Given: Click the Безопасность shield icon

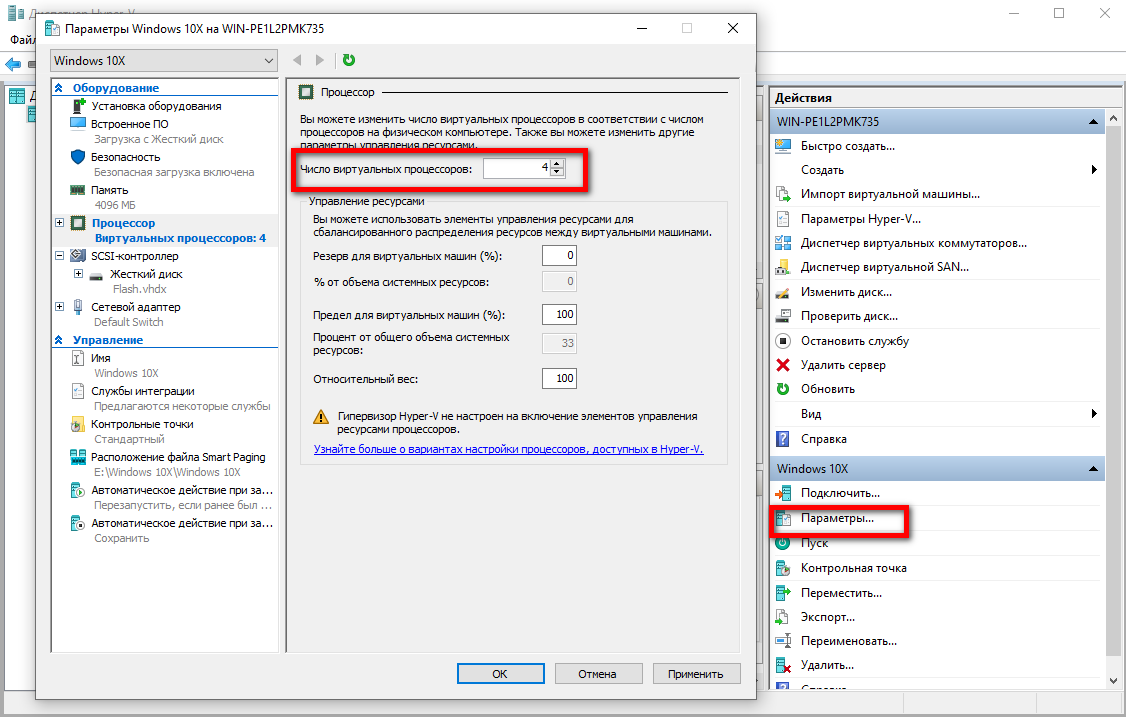Looking at the screenshot, I should (78, 157).
